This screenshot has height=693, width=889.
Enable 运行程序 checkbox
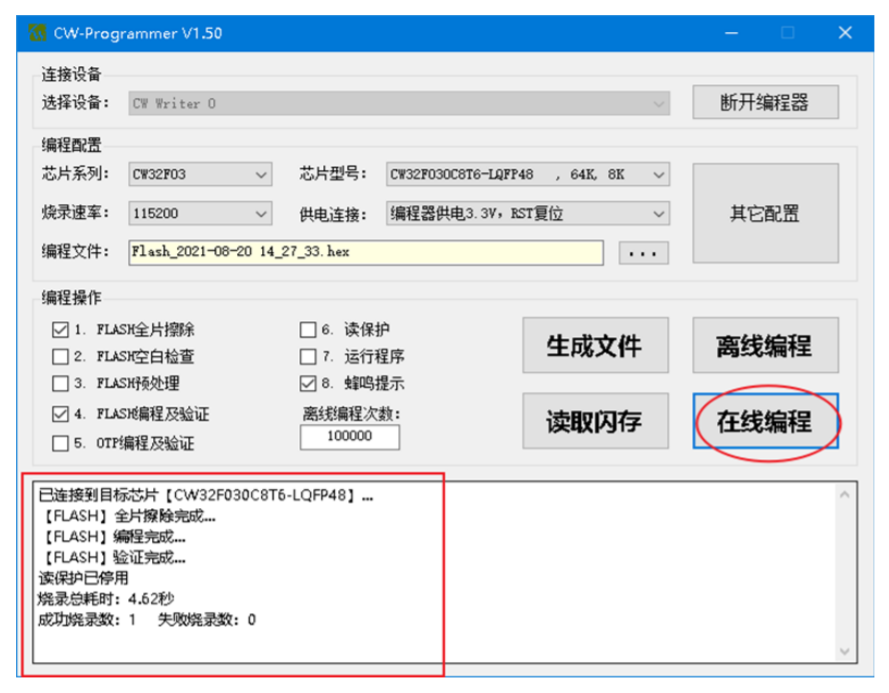(x=308, y=357)
